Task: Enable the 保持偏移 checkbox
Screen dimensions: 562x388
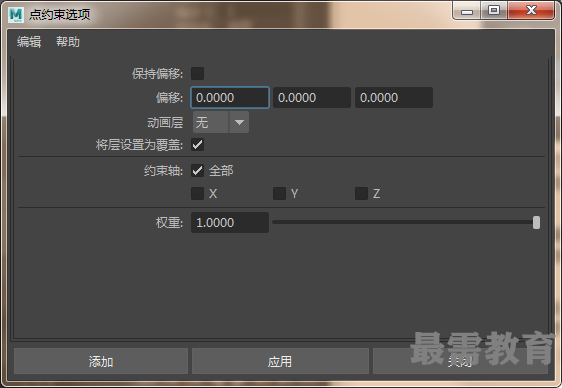Action: click(197, 73)
